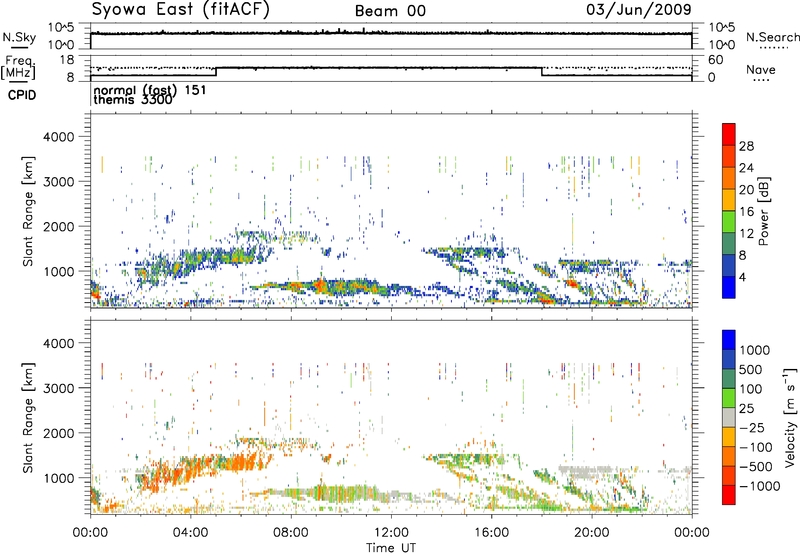Click the "-25" velocity colorbar value
The width and height of the screenshot is (800, 554).
point(750,427)
